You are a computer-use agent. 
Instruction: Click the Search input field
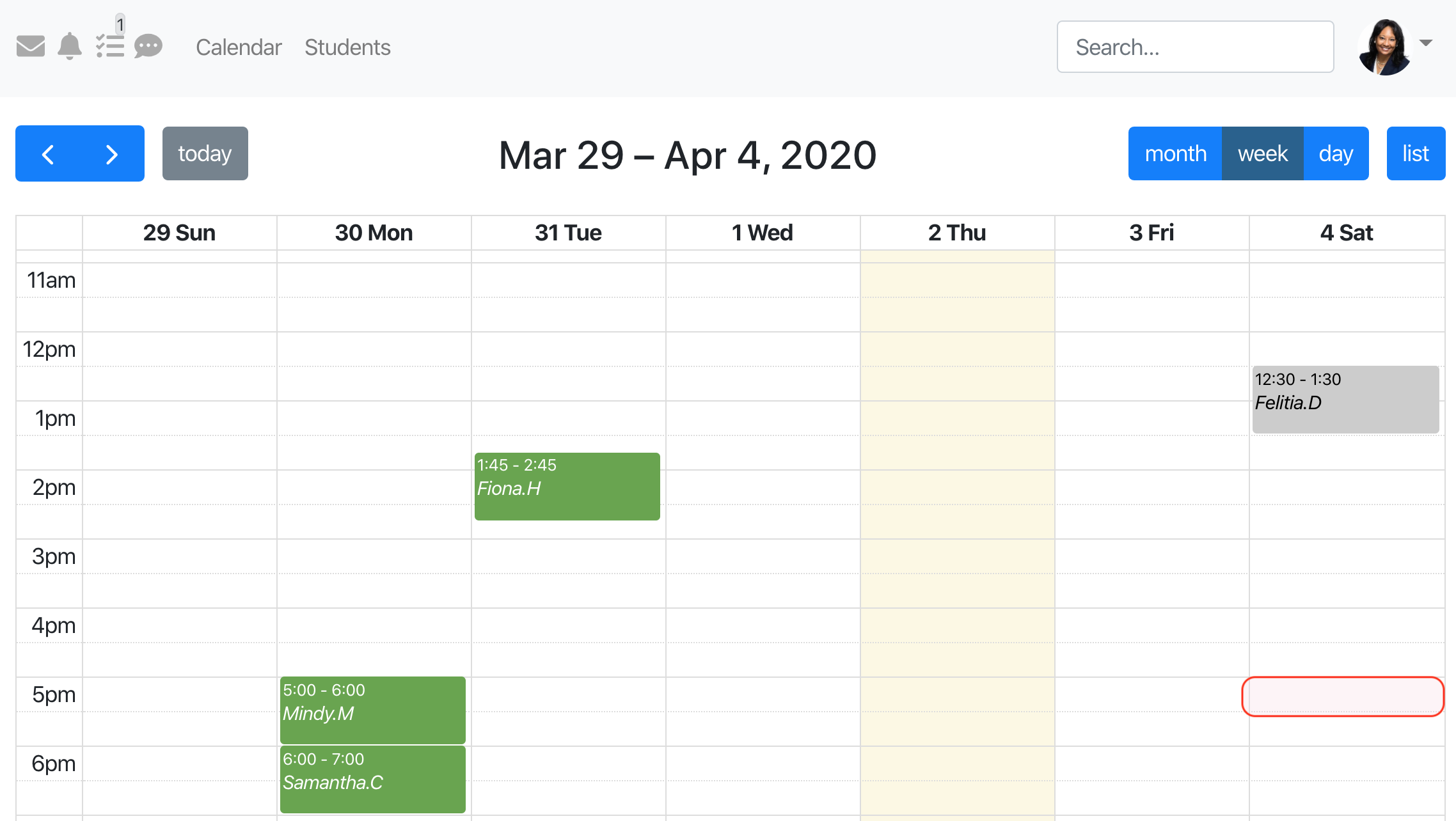pos(1194,47)
